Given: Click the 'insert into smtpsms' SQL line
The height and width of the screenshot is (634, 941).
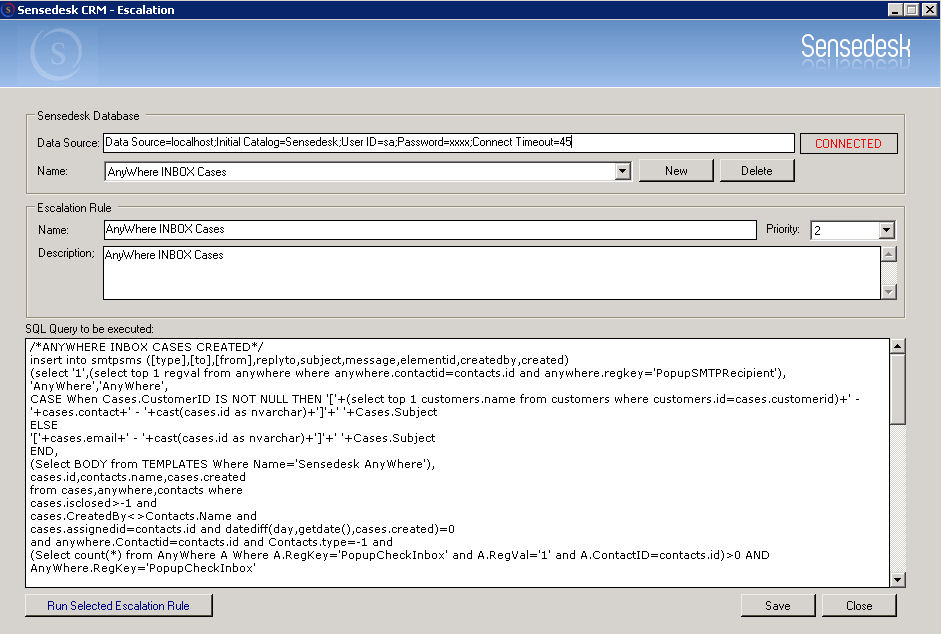Looking at the screenshot, I should [299, 360].
